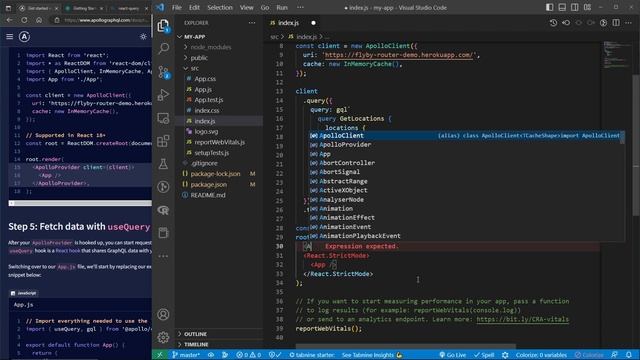Open App.css in the explorer
Screen dimensions: 640x360
tap(219, 79)
